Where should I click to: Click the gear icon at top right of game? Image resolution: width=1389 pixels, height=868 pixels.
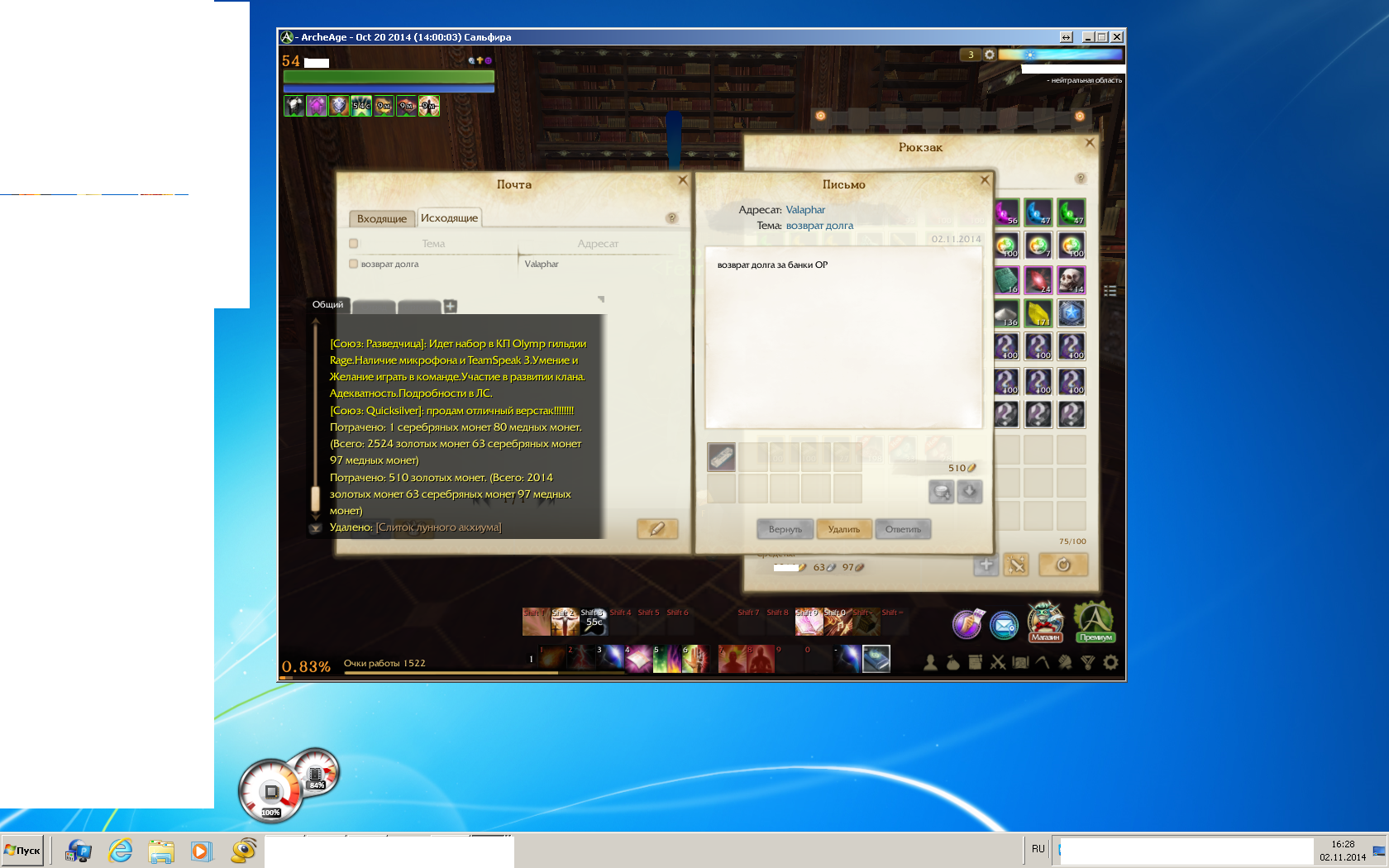point(989,55)
